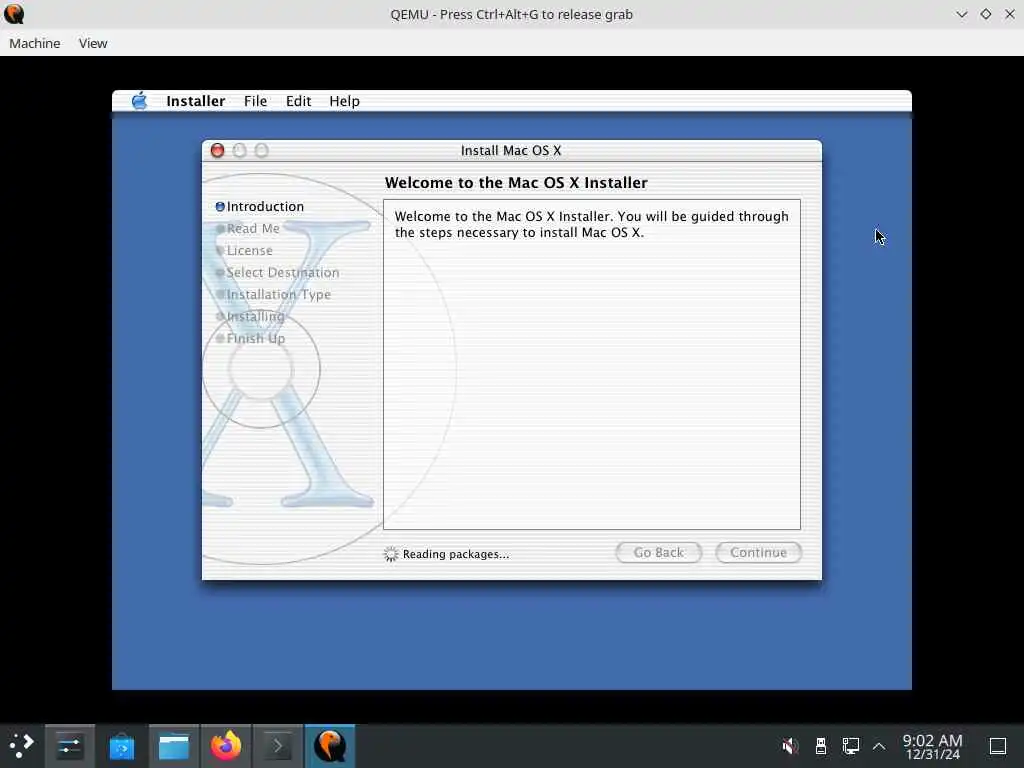Open the network tray icon
The width and height of the screenshot is (1024, 768).
(x=850, y=746)
